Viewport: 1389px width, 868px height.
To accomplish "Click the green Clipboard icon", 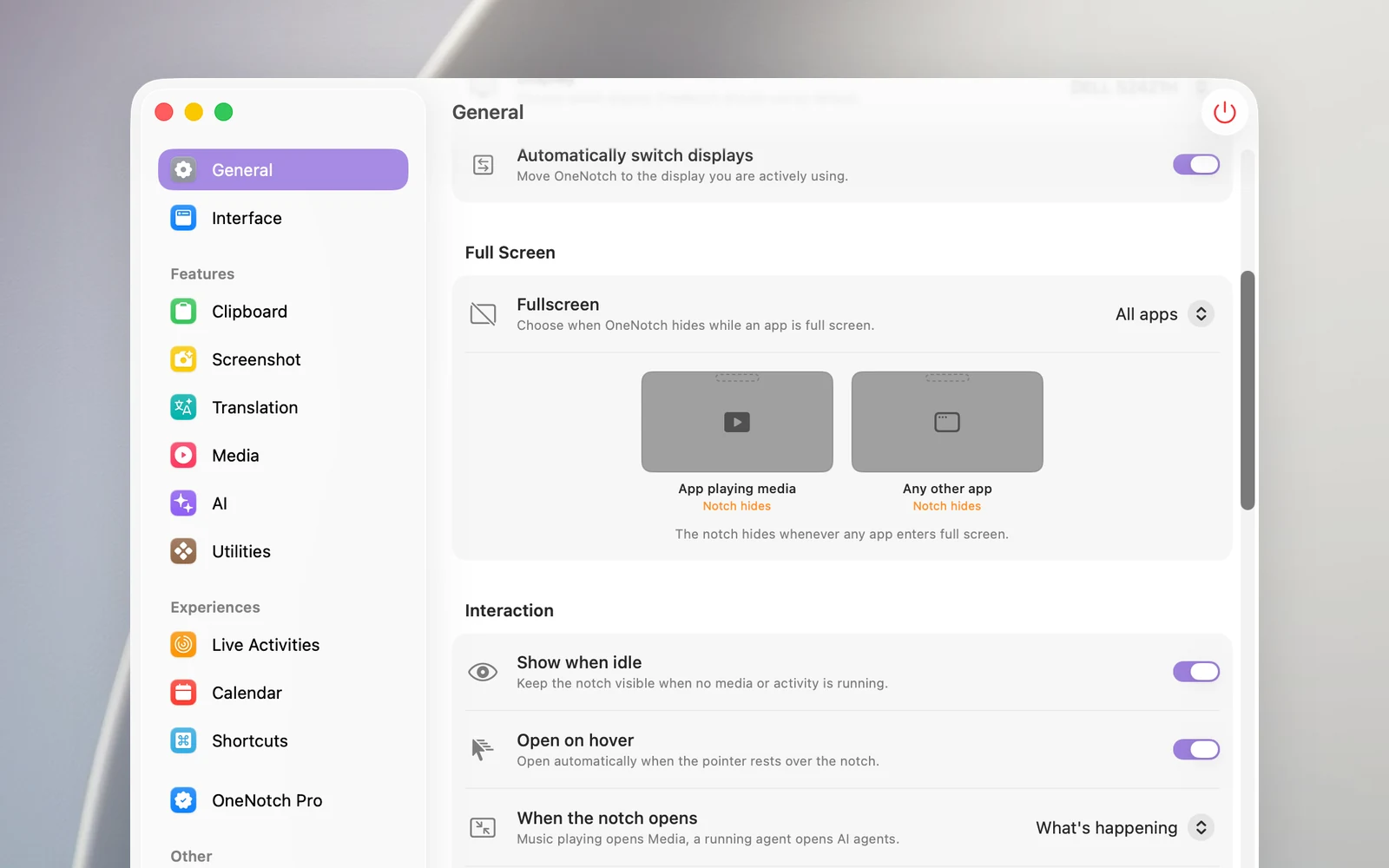I will [183, 312].
